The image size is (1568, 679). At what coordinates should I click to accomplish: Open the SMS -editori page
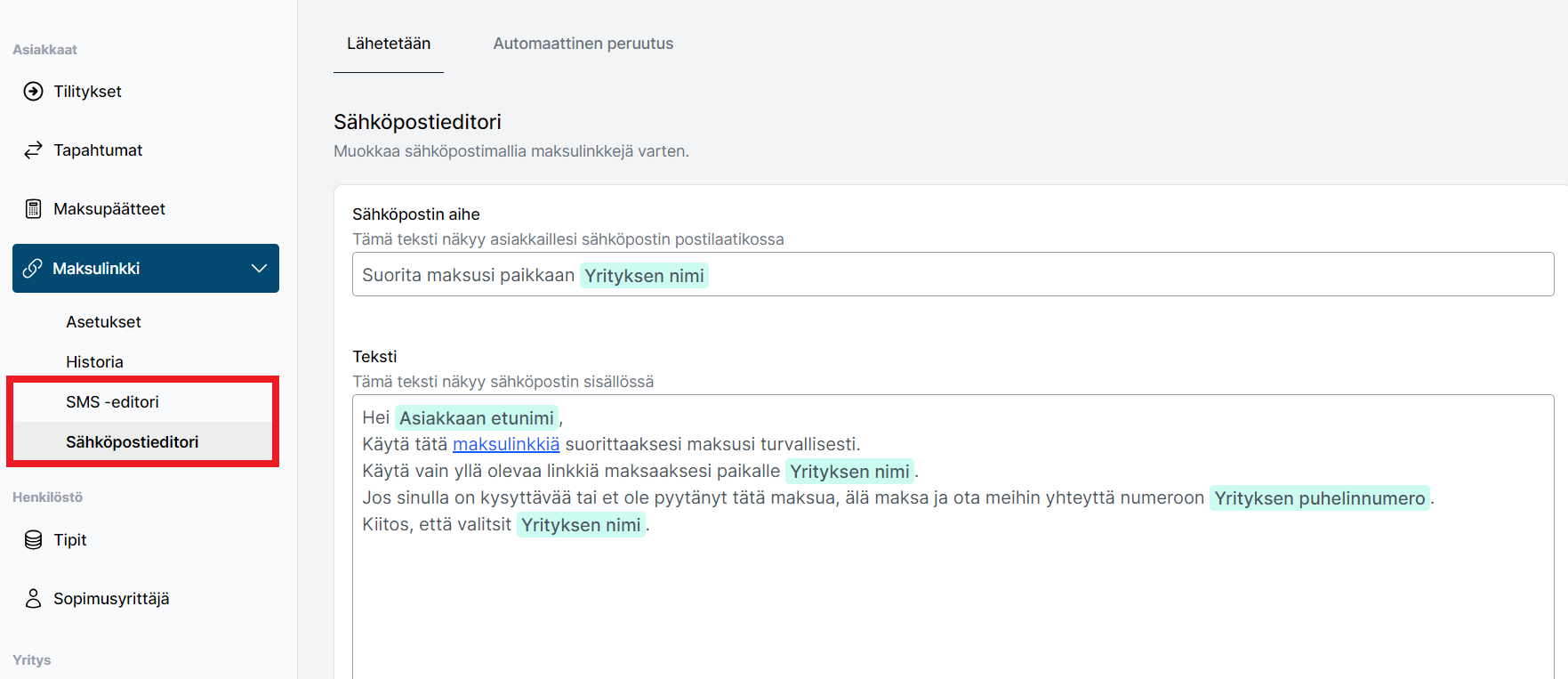click(x=112, y=402)
